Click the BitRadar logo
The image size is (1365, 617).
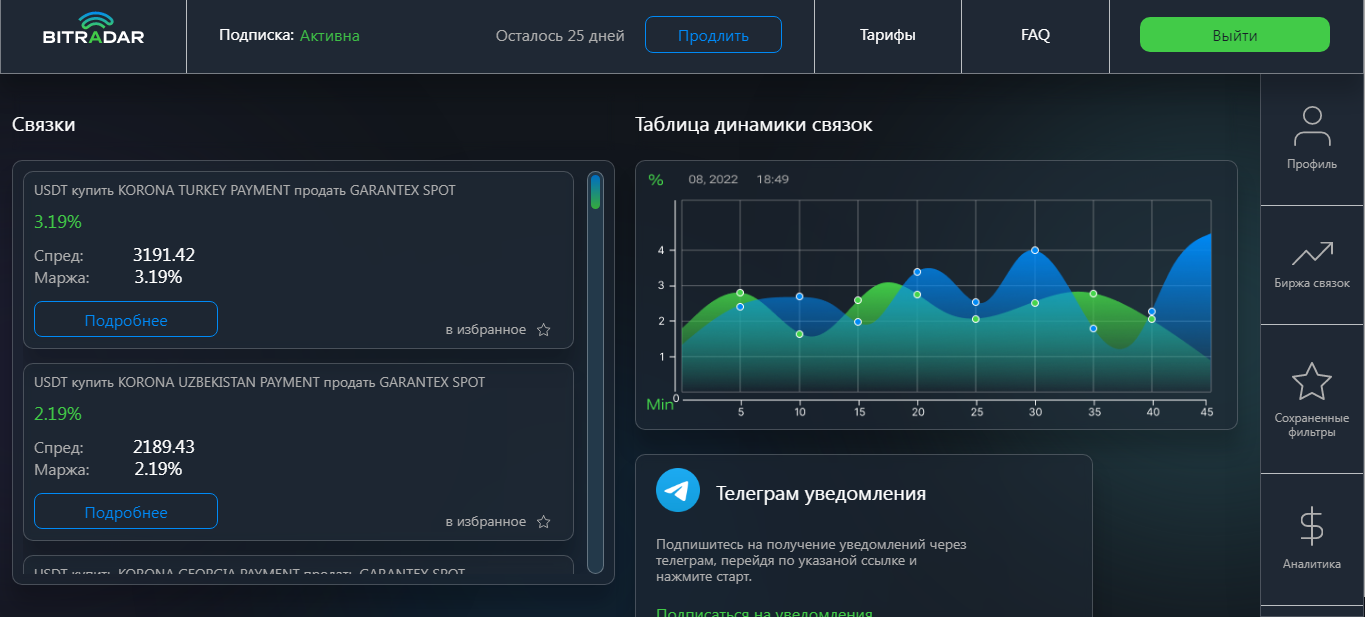coord(93,29)
